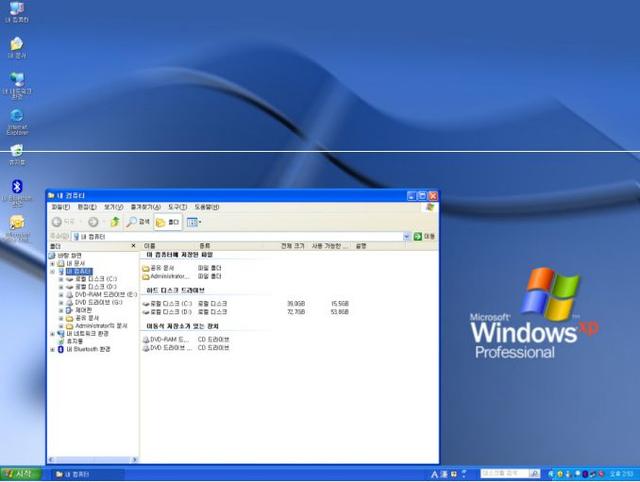Select DVD-RAM Drive (E:) icon in tree
The image size is (640, 482).
point(69,295)
